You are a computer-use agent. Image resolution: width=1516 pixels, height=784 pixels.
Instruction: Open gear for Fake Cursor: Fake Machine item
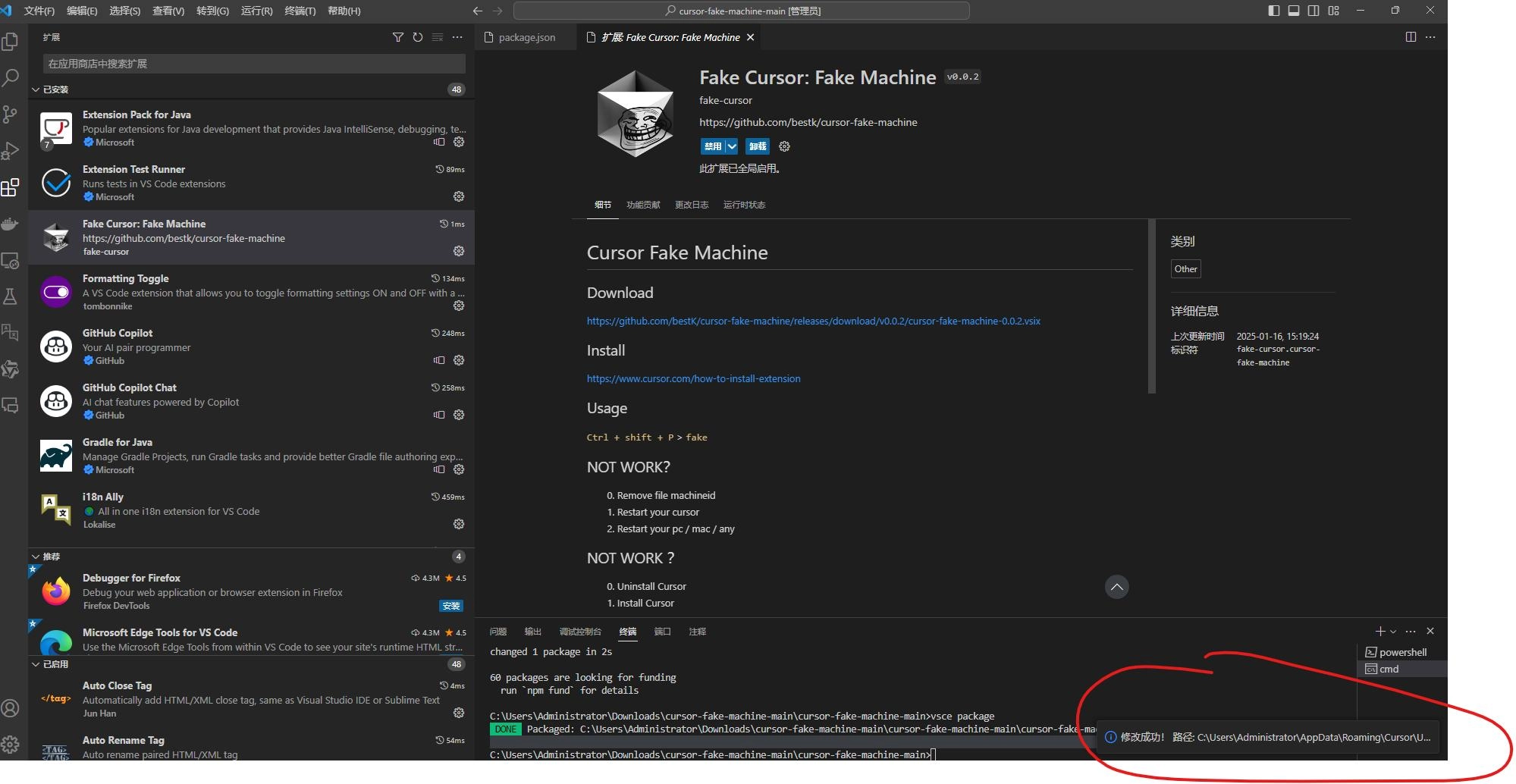tap(459, 251)
